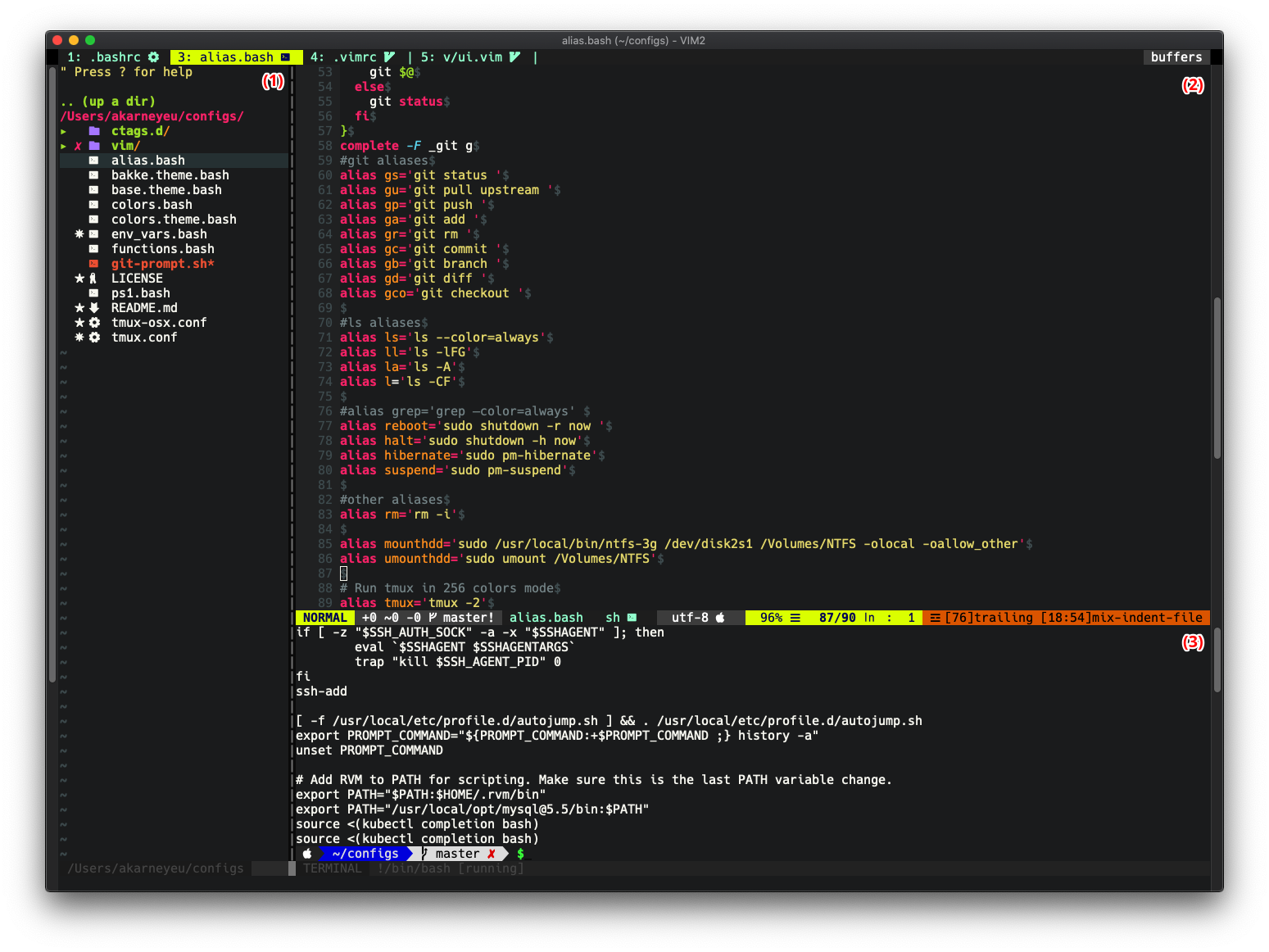The width and height of the screenshot is (1269, 952).
Task: Click the download arrow icon beside README.md
Action: pyautogui.click(x=94, y=307)
